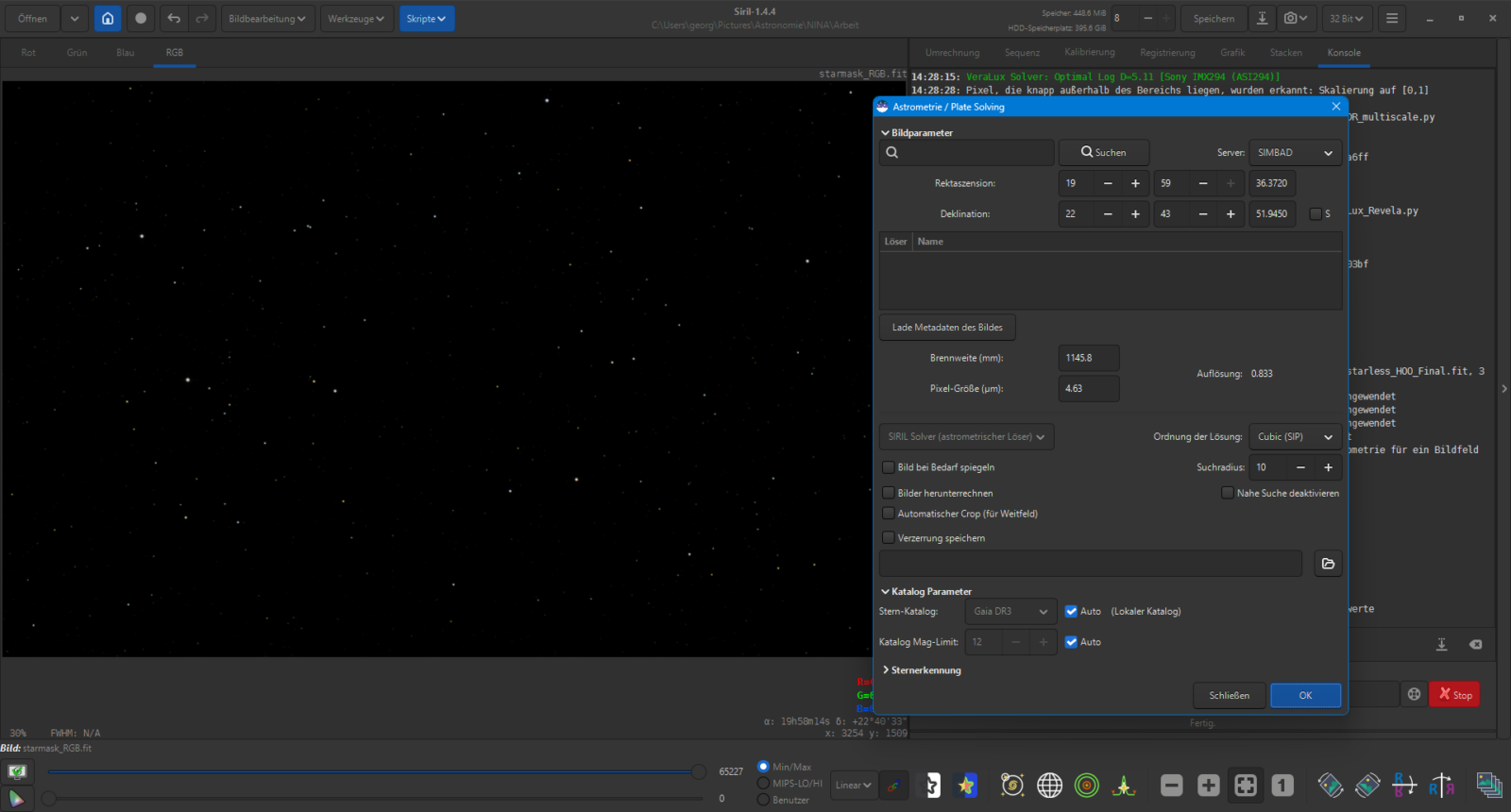Open the Bildbearbeitung menu
The height and width of the screenshot is (812, 1511).
pyautogui.click(x=267, y=19)
